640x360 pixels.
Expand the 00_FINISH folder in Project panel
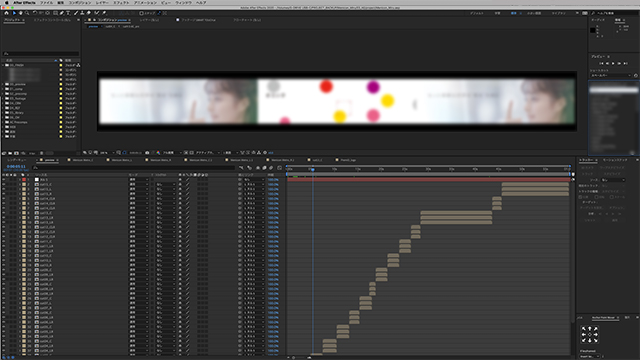tap(3, 65)
